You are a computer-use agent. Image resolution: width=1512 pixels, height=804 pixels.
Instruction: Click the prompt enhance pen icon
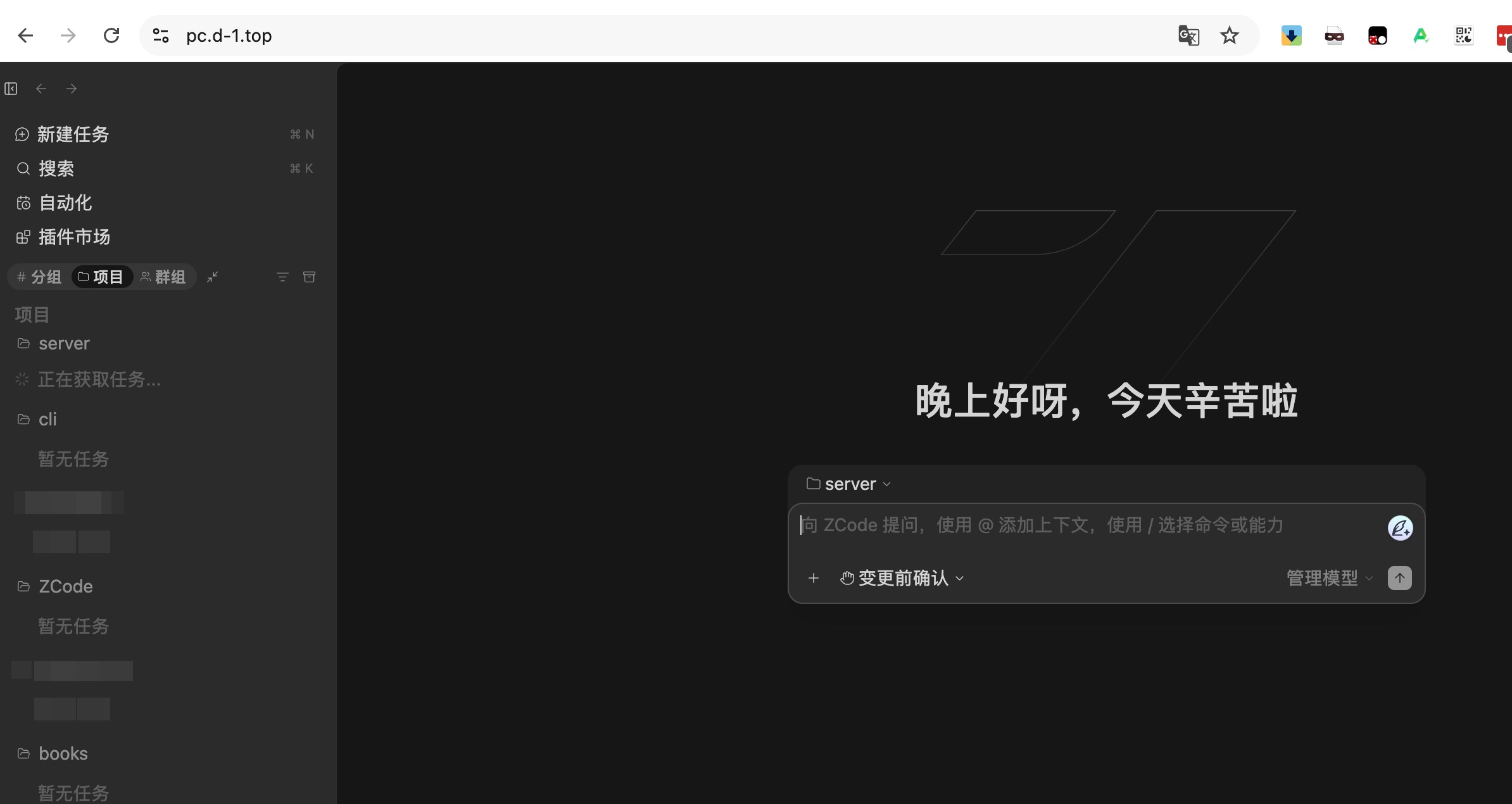pyautogui.click(x=1400, y=528)
